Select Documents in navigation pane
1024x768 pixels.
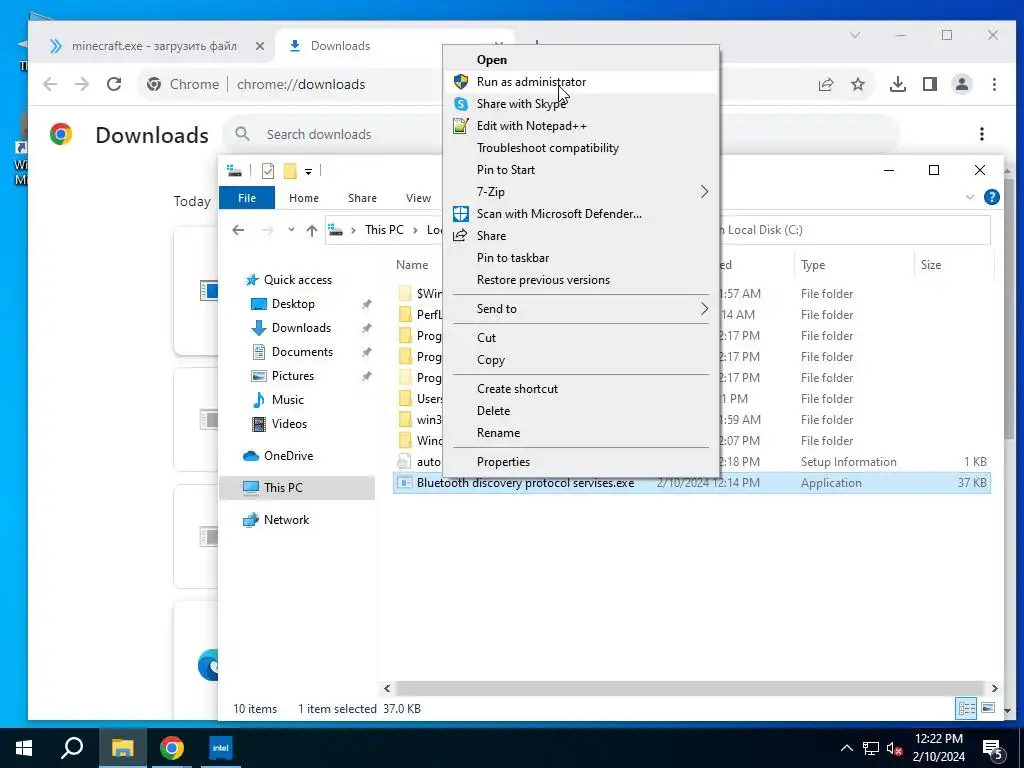(302, 351)
